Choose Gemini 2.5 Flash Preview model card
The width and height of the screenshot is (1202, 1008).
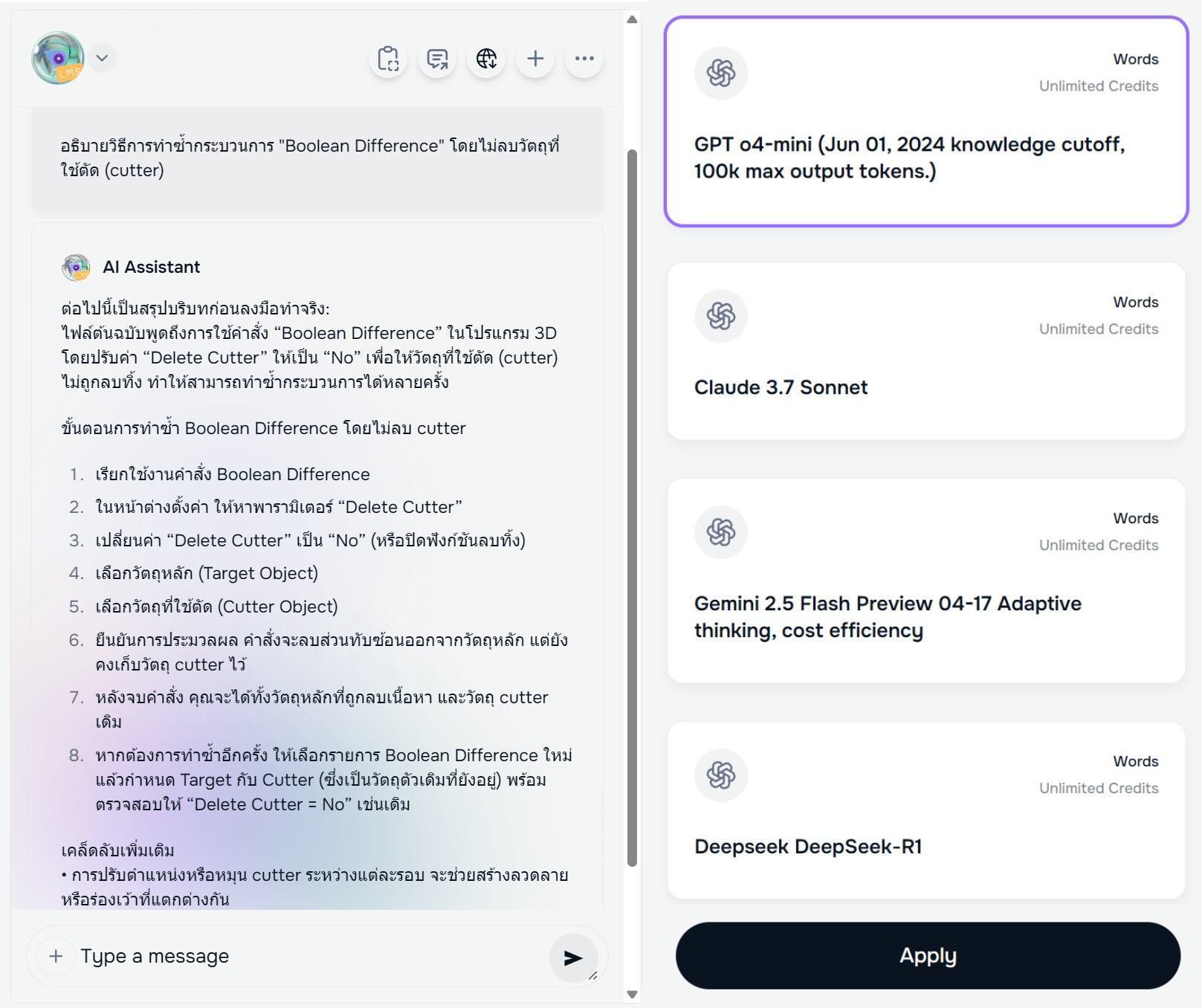coord(926,581)
